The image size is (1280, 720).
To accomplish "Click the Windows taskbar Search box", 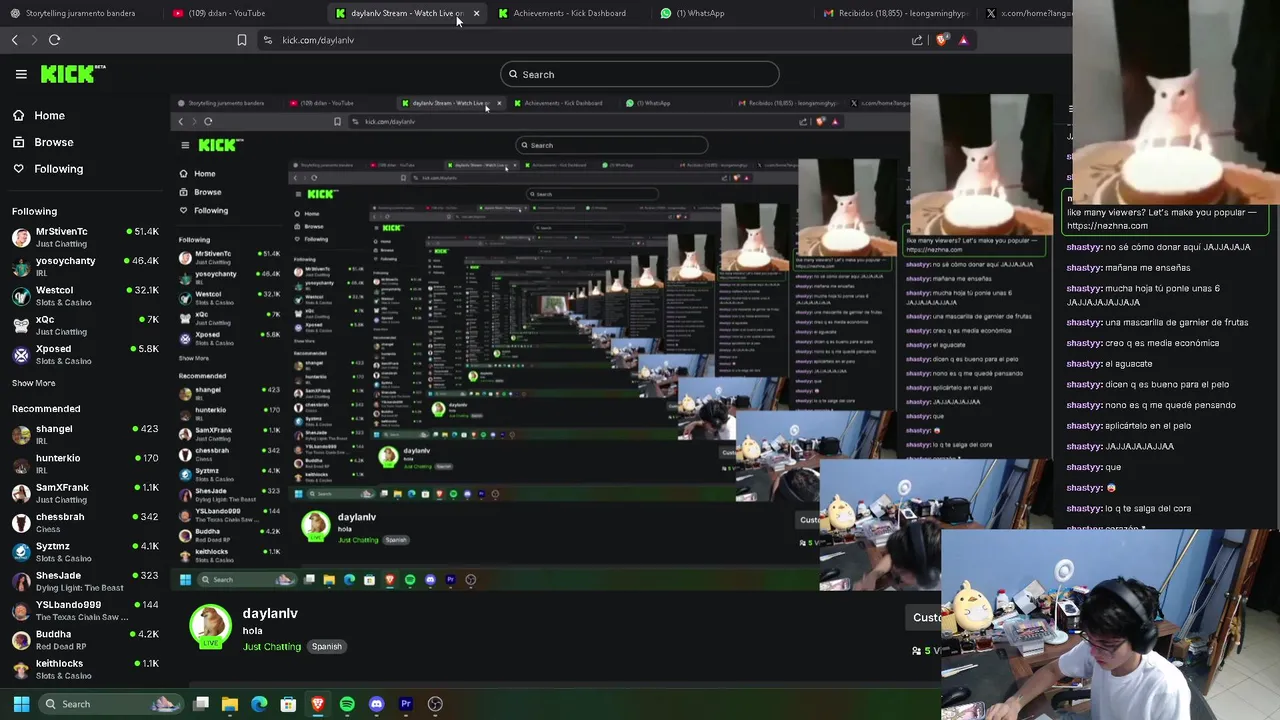I will (x=110, y=704).
